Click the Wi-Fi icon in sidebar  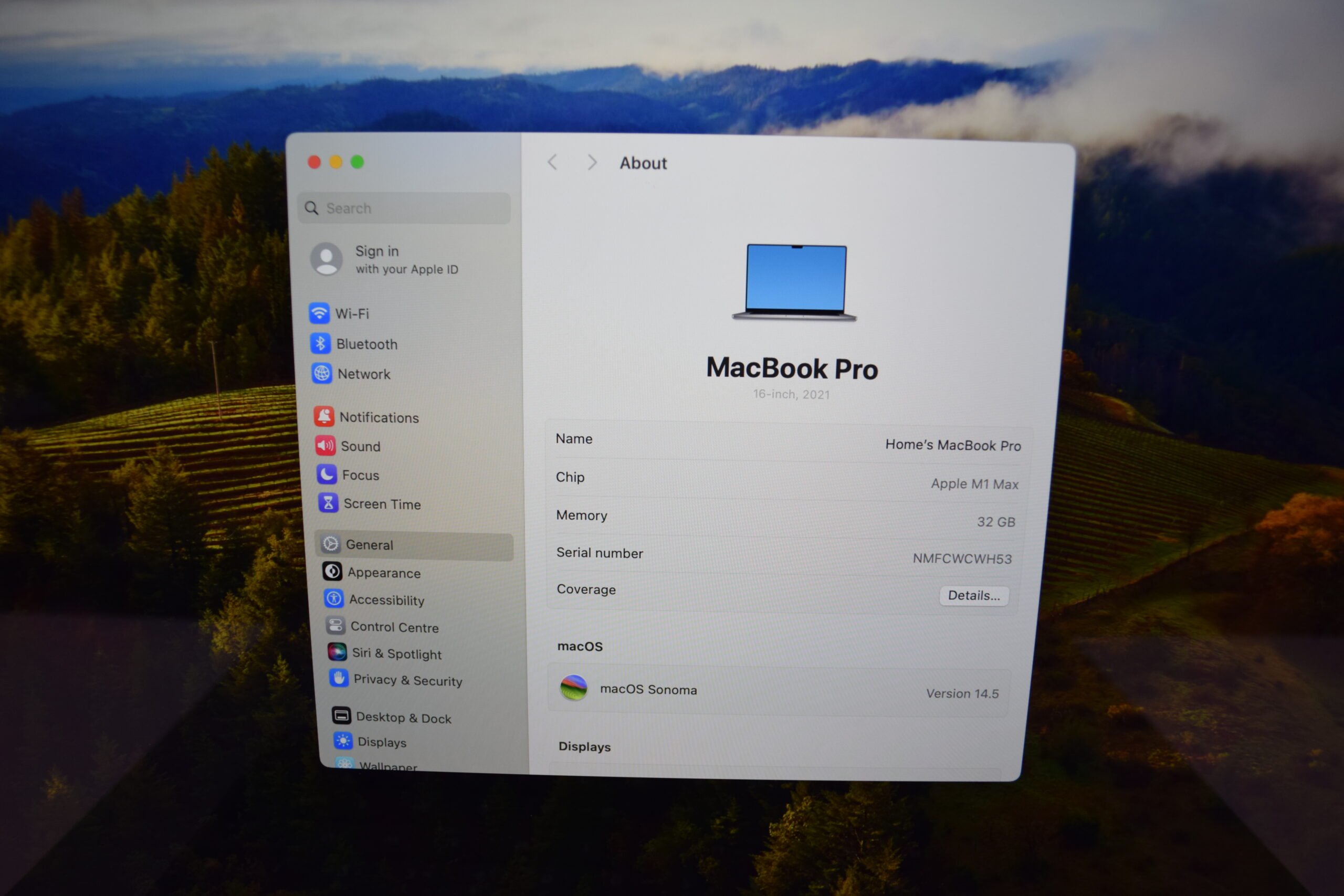click(319, 312)
